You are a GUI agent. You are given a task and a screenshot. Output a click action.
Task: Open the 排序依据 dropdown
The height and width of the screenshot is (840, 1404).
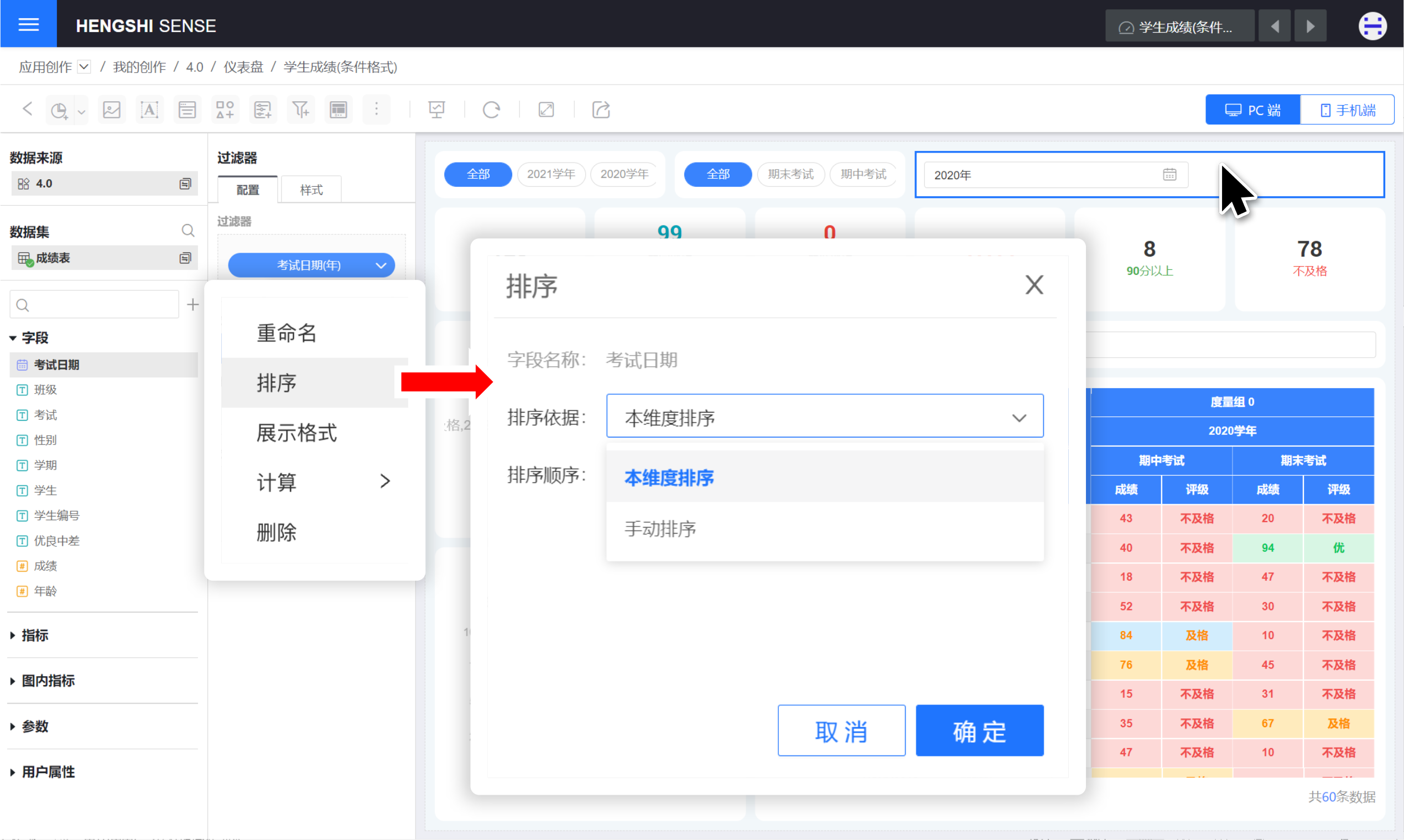(x=824, y=418)
